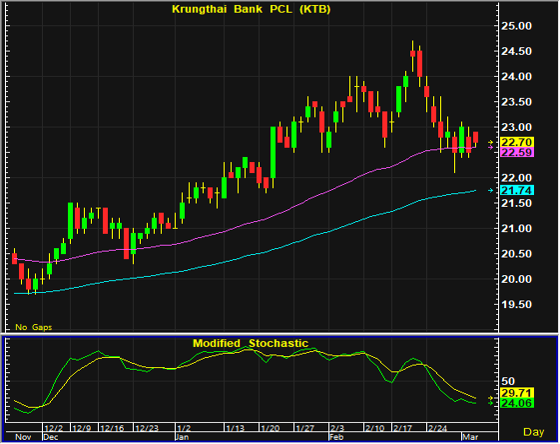Click the 23.50 price axis label
560x444 pixels.
click(x=516, y=102)
